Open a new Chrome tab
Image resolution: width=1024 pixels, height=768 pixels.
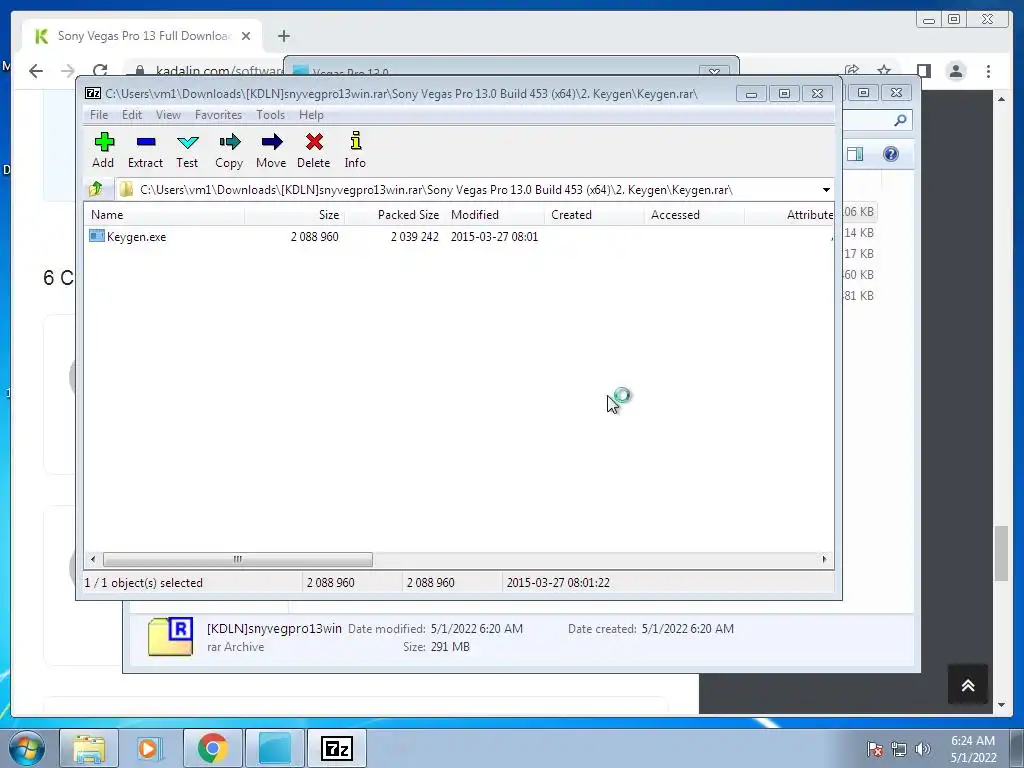click(283, 36)
